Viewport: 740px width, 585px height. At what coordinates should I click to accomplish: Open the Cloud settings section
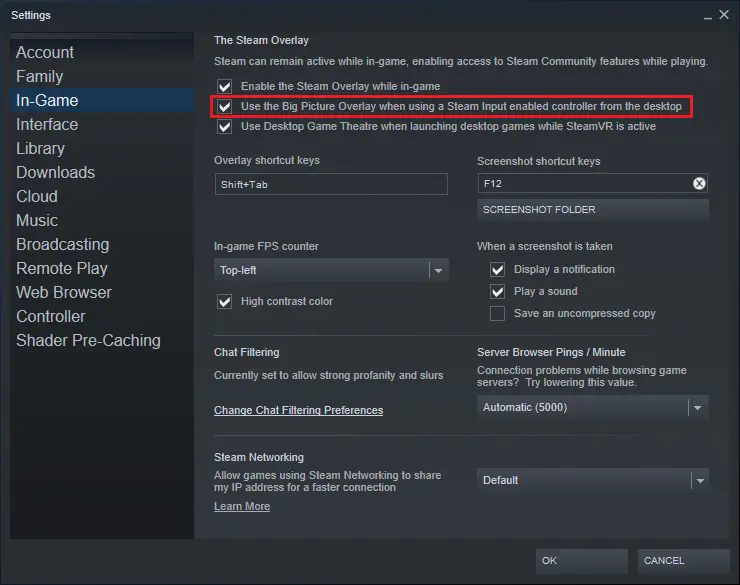[101, 196]
